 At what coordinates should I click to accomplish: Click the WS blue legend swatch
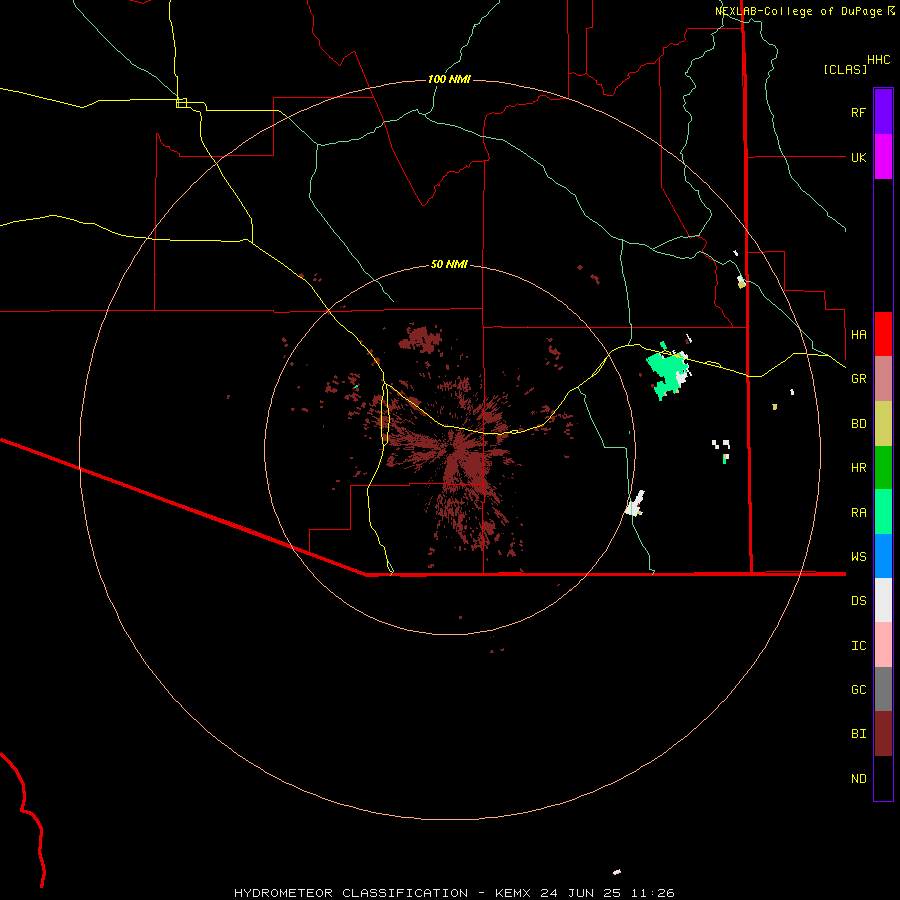pos(883,556)
